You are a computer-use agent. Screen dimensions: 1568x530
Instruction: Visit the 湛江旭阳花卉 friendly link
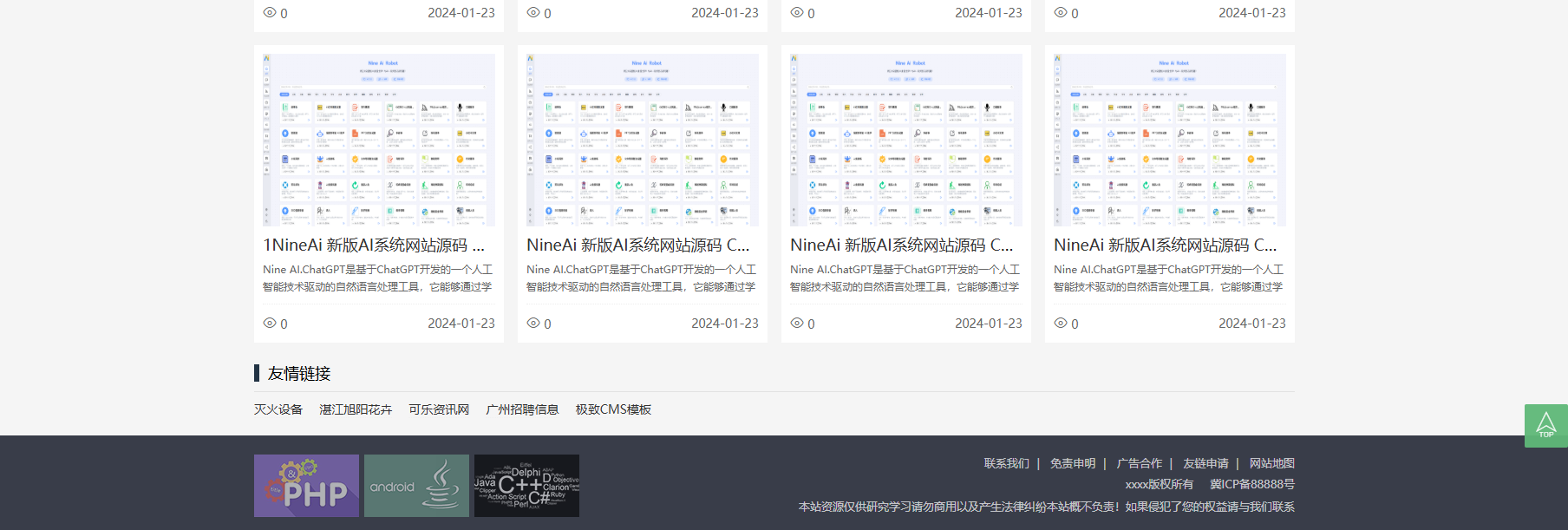tap(356, 409)
